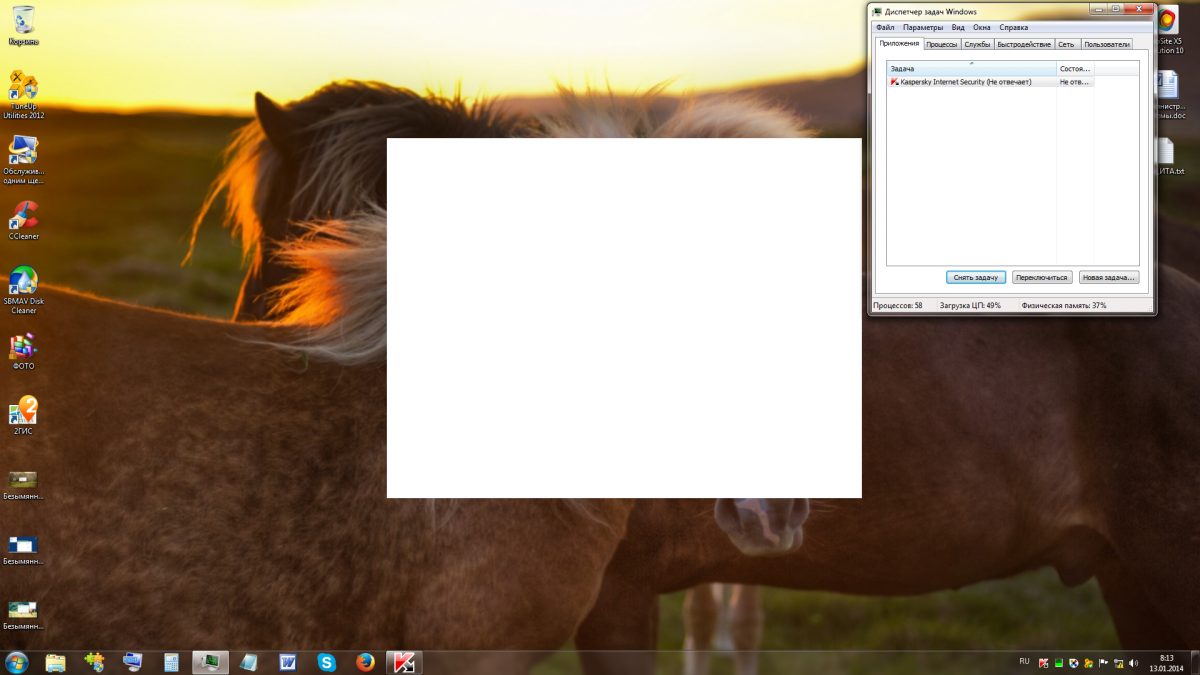1200x675 pixels.
Task: Click the Новая задача button
Action: pos(1108,277)
